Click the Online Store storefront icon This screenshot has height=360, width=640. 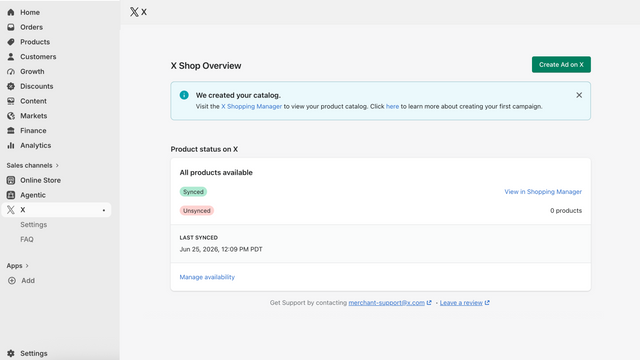[11, 180]
